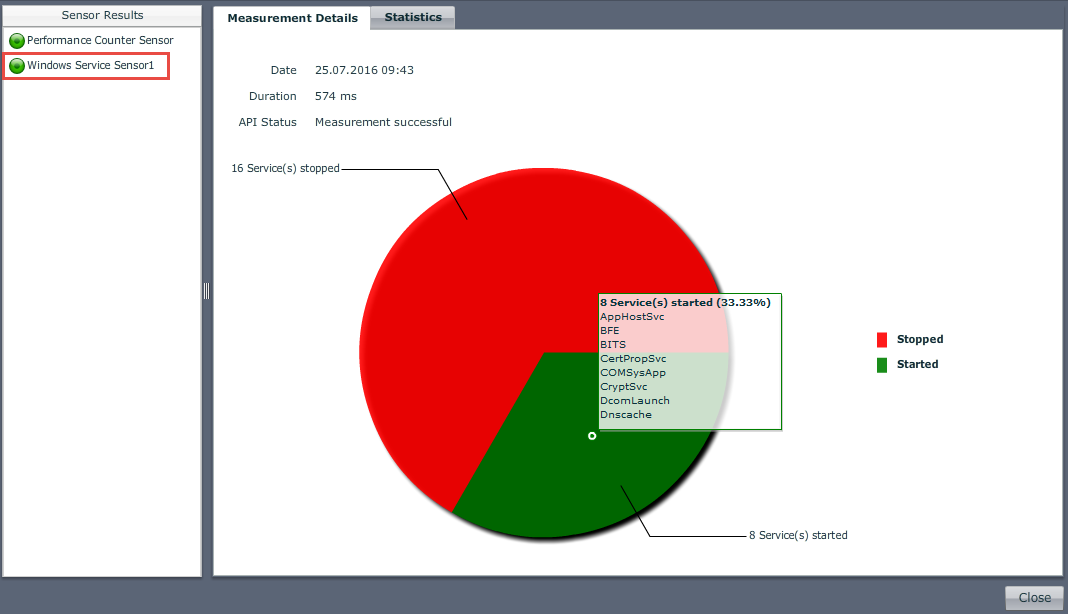
Task: Click the green status icon beside Windows Service Sensor1
Action: 17,66
